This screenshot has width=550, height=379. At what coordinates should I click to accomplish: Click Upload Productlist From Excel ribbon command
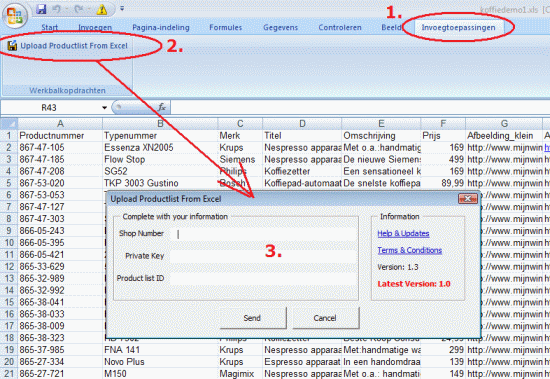point(67,46)
